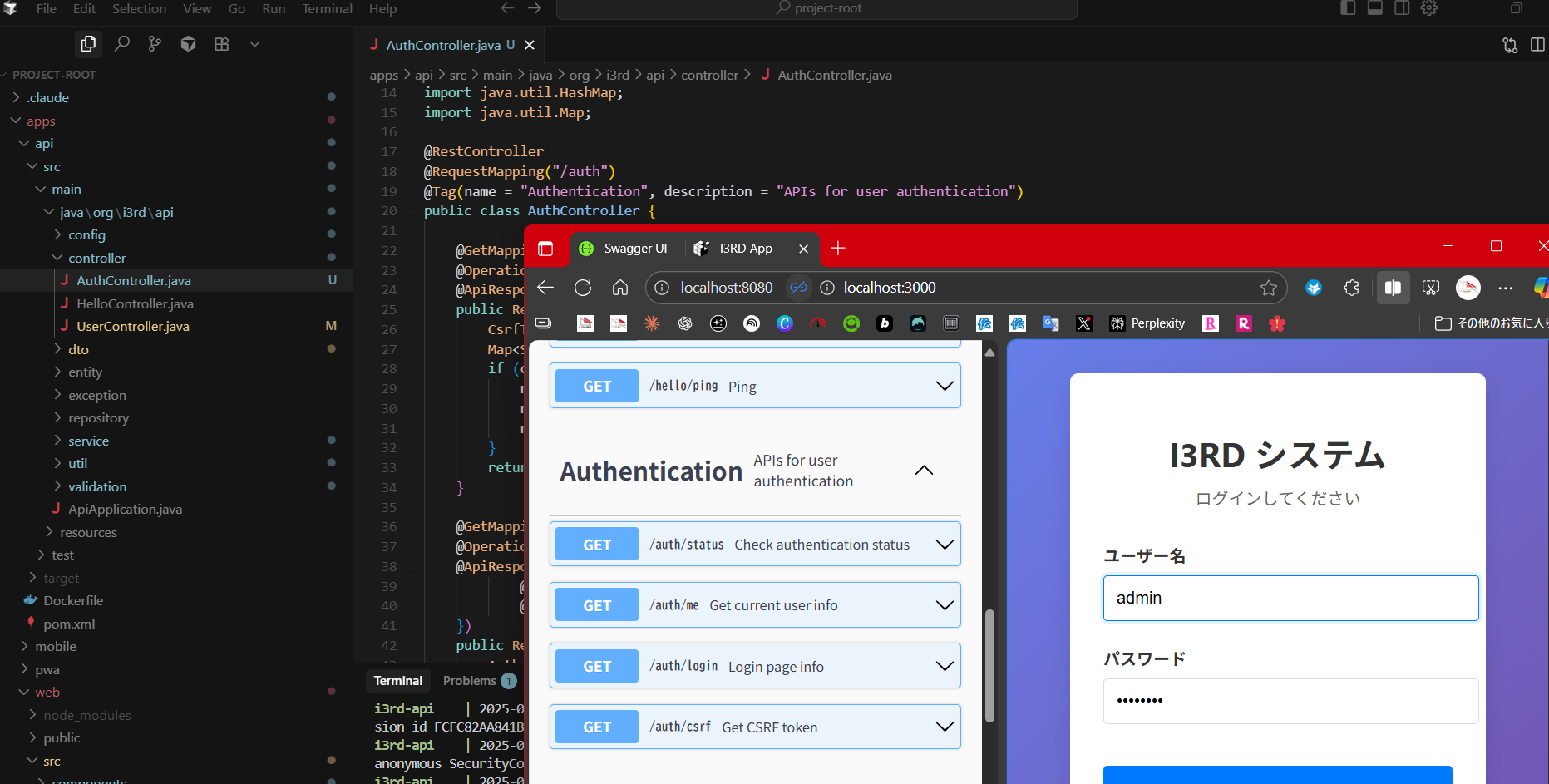
Task: Open the X bookmark in favorites bar
Action: [x=1084, y=323]
